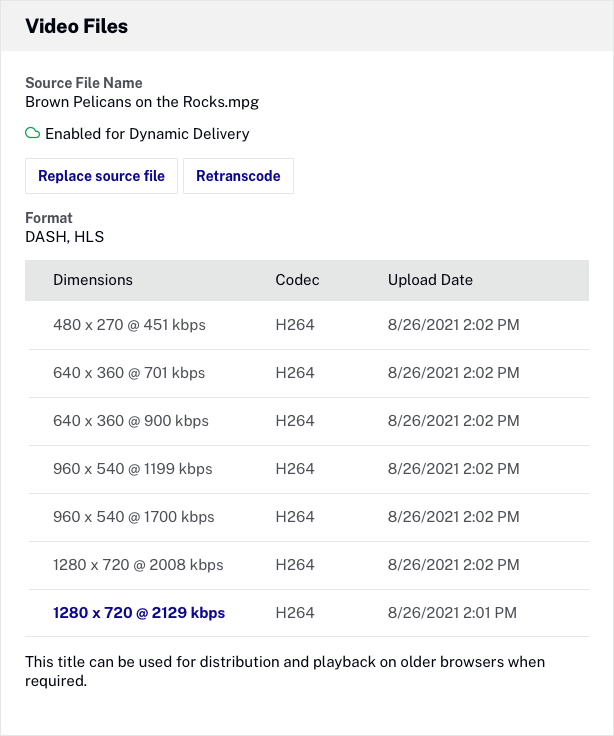
Task: Click the green Dynamic Delivery cloud icon
Action: (x=33, y=133)
